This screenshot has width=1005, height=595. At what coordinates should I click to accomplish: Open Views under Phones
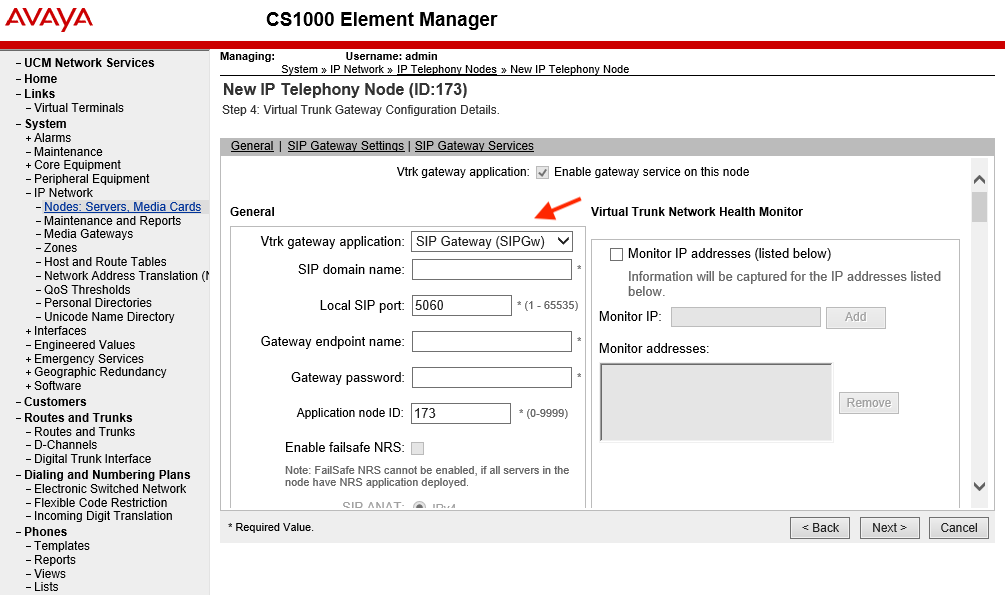pyautogui.click(x=49, y=574)
